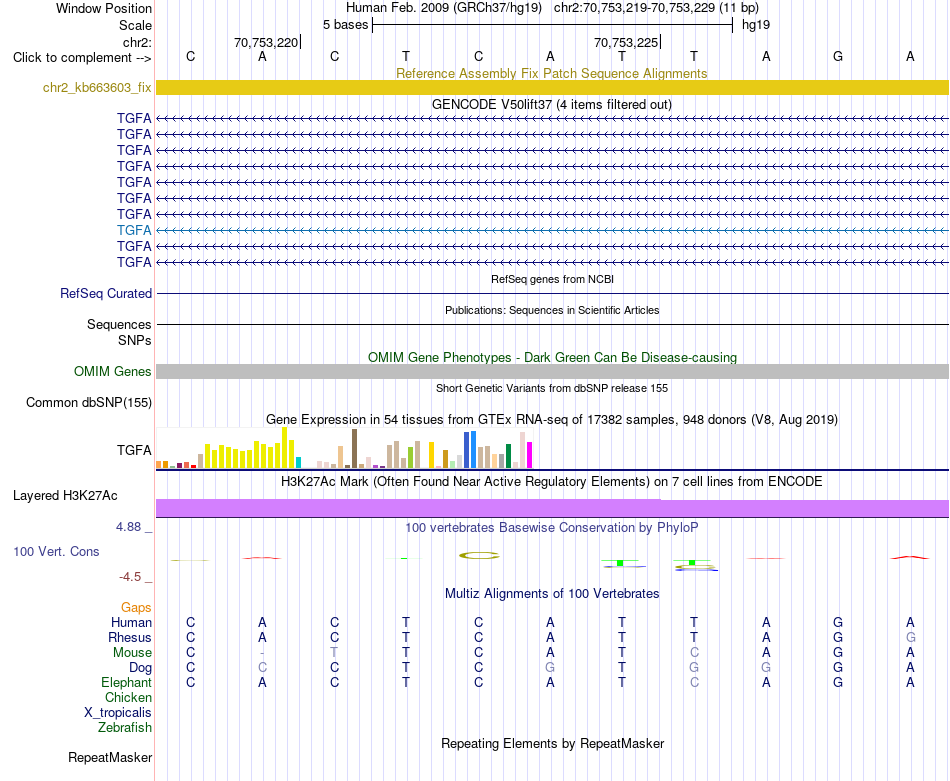Open the H3K27Ac Mark ENCODE track title
The width and height of the screenshot is (950, 781).
click(551, 482)
